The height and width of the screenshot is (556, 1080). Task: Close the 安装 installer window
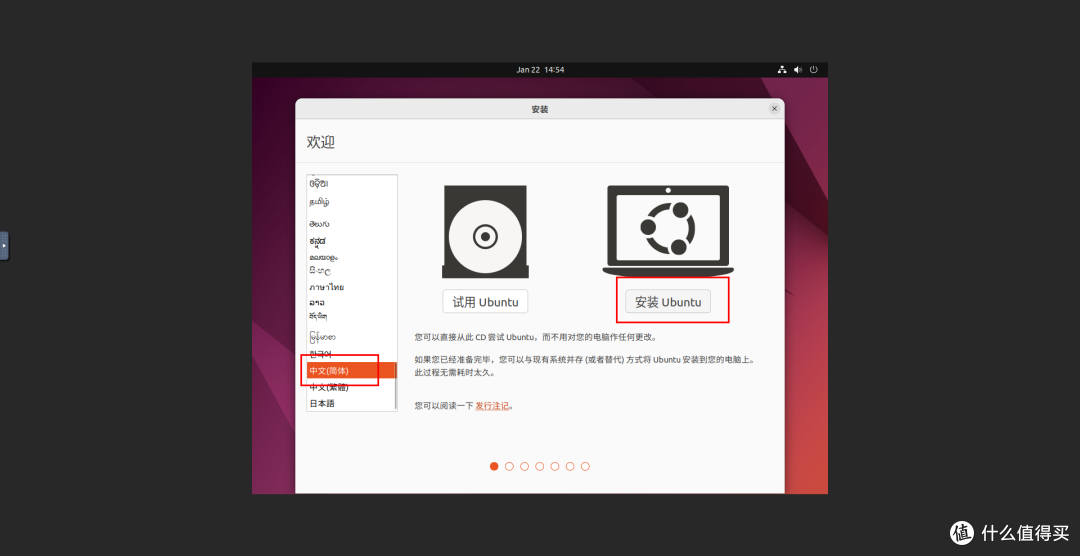click(x=774, y=109)
